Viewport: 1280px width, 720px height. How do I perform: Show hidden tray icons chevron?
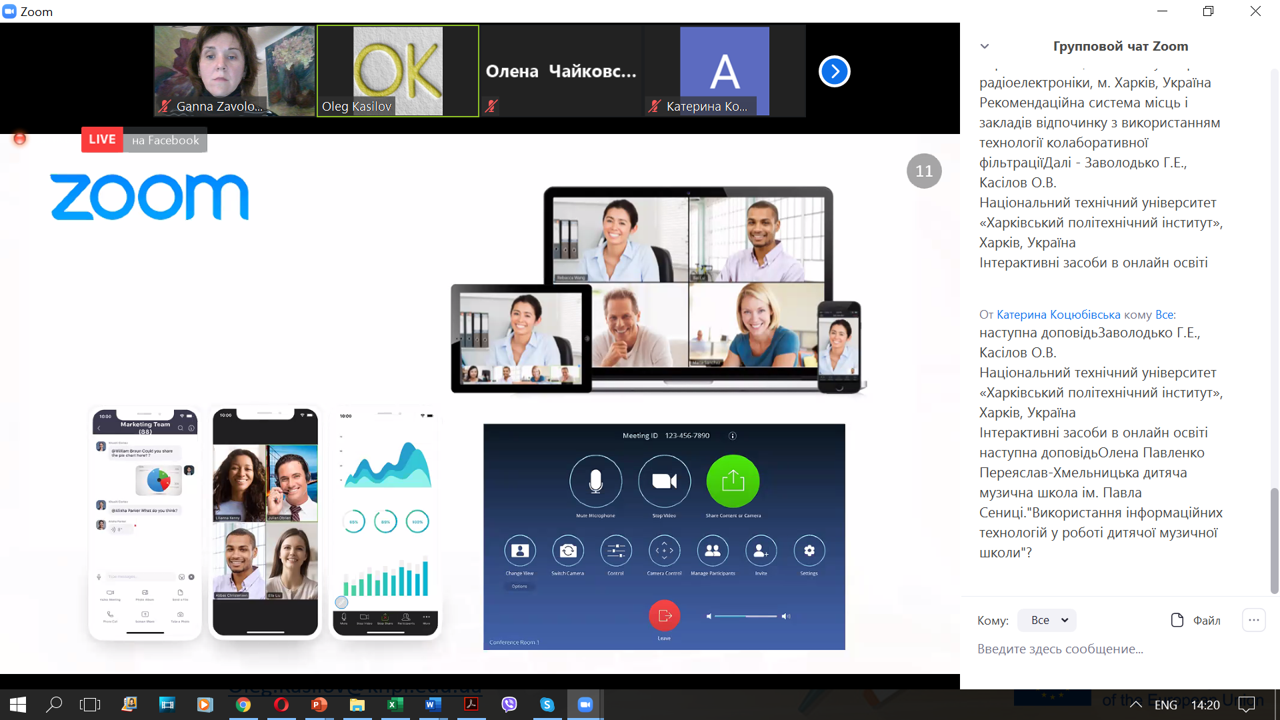tap(1136, 705)
